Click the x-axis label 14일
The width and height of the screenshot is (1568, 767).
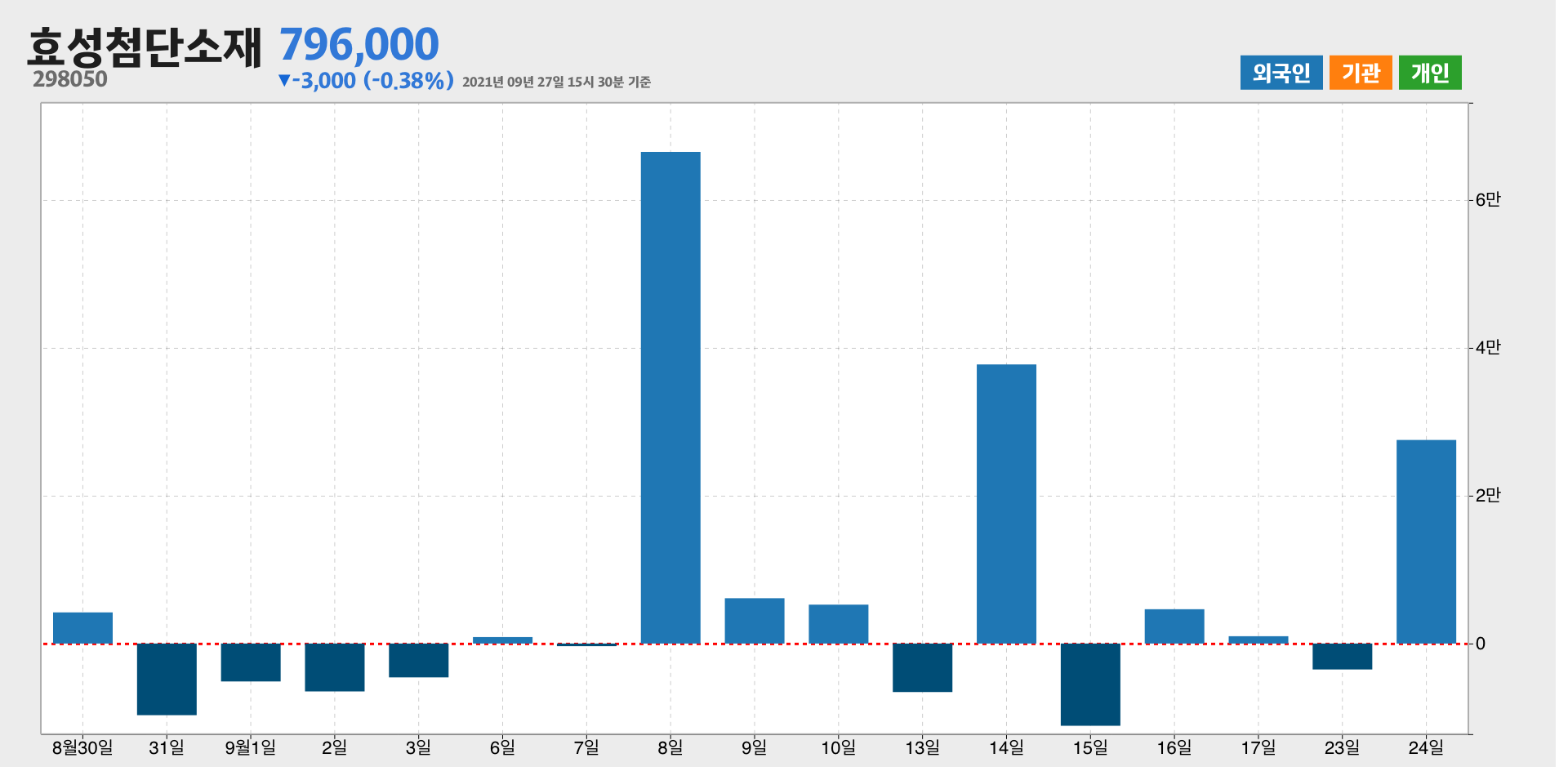point(1007,747)
